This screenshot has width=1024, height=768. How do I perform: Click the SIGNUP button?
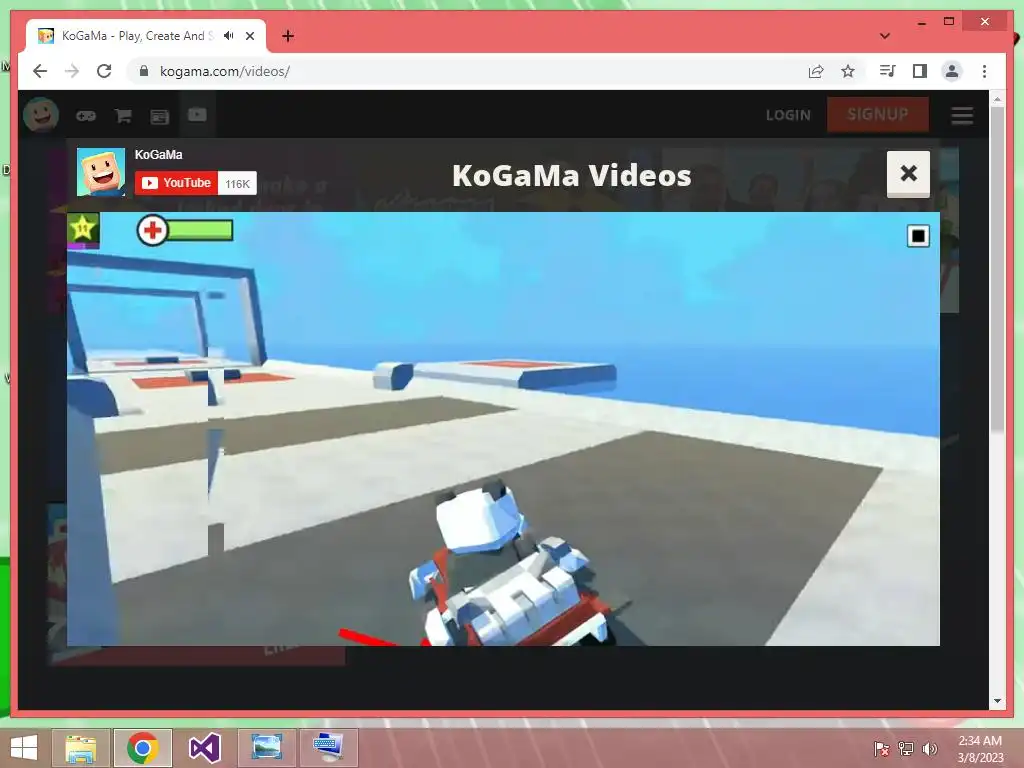click(x=878, y=114)
